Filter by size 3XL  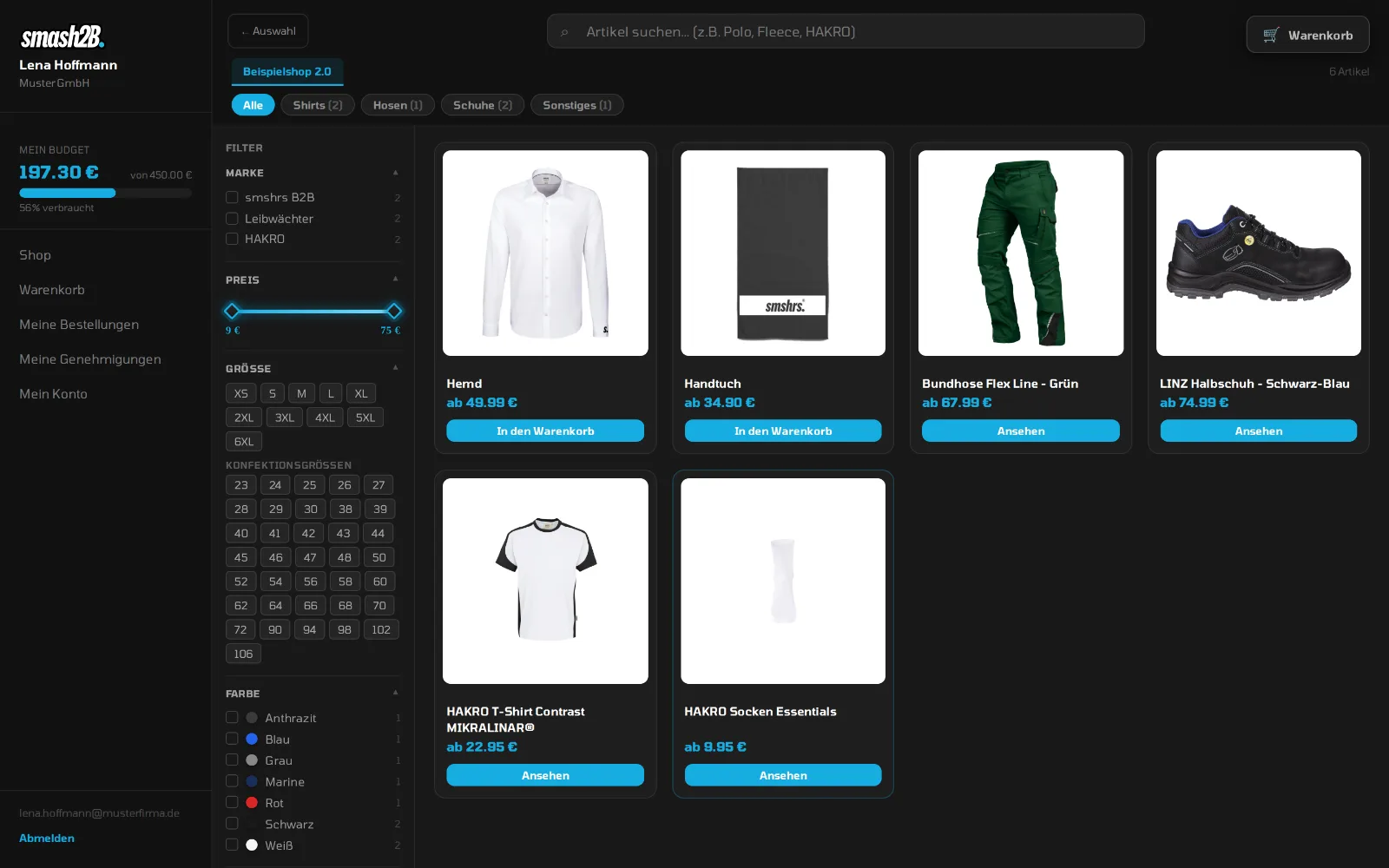pyautogui.click(x=285, y=418)
